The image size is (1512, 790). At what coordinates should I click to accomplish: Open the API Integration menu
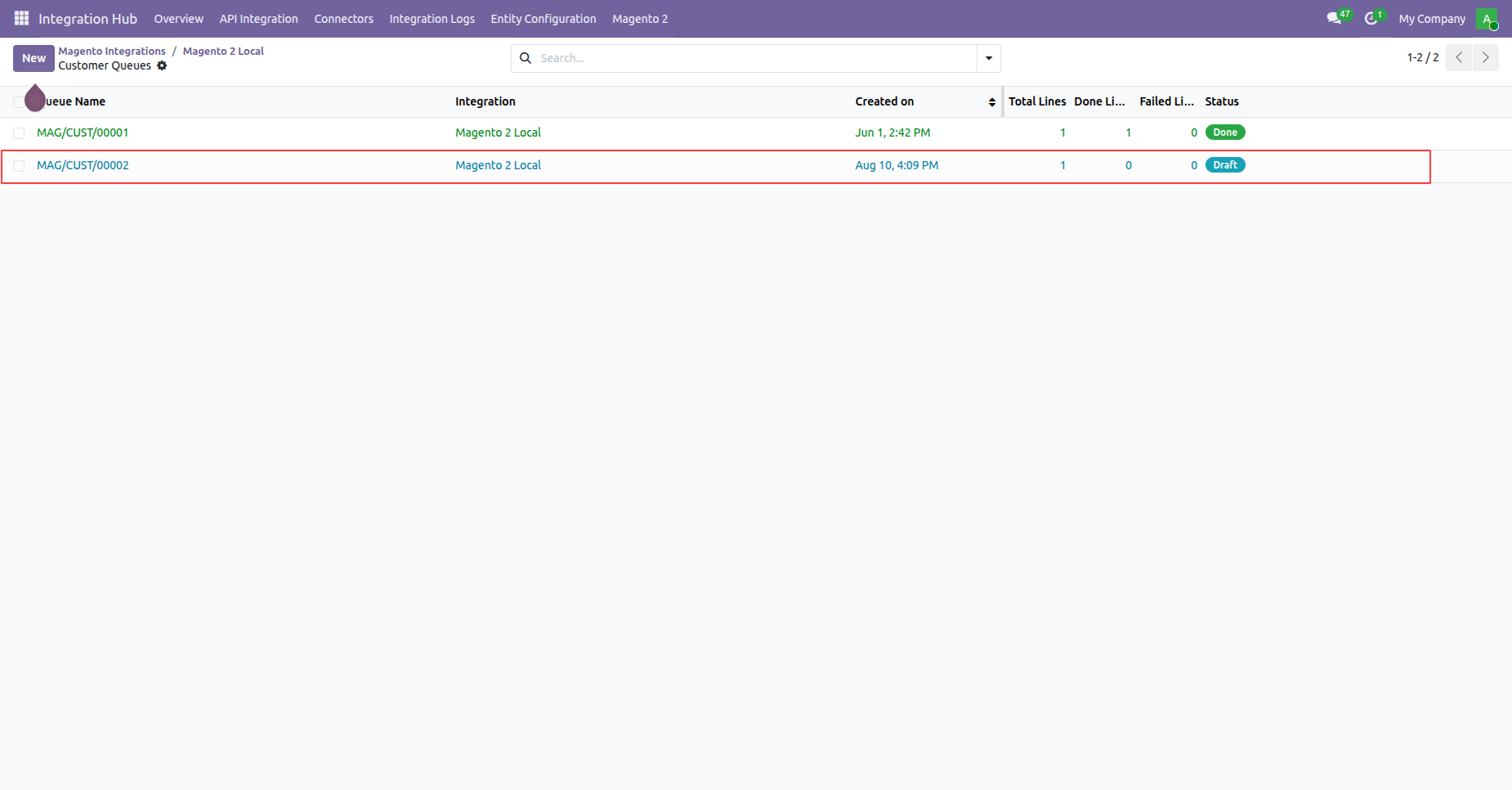click(259, 19)
